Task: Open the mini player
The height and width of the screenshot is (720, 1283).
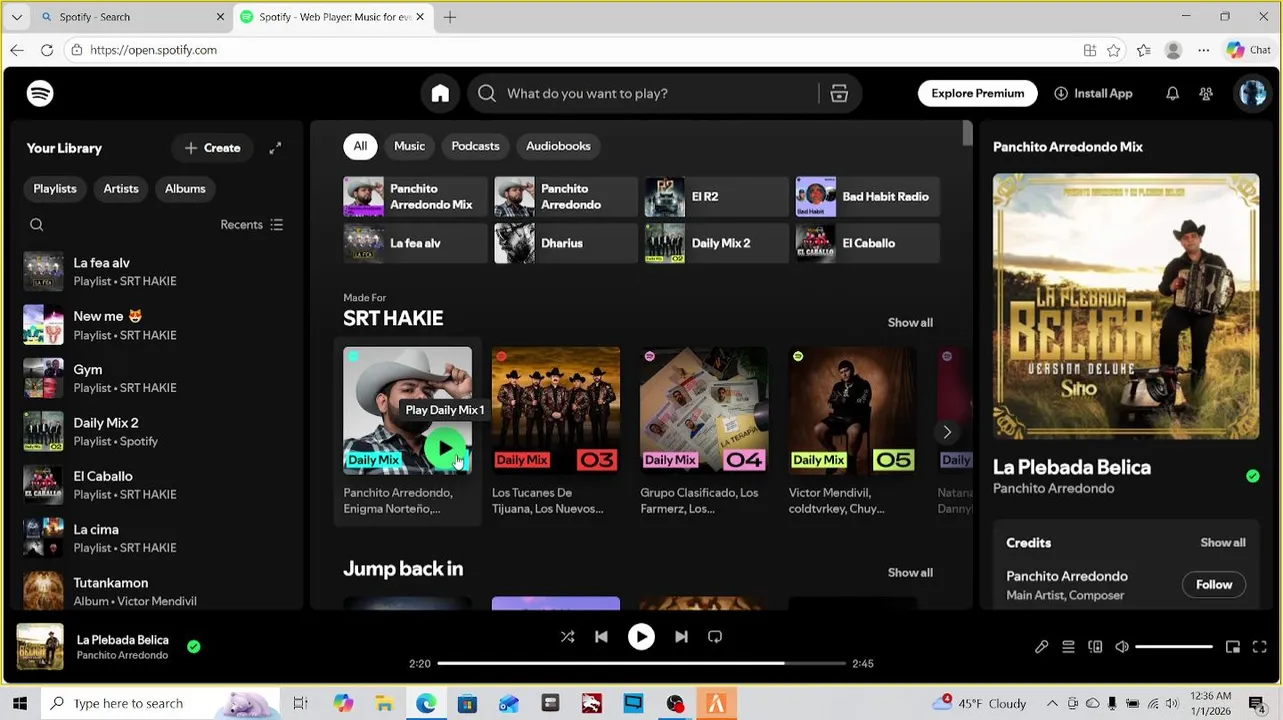Action: click(1233, 647)
